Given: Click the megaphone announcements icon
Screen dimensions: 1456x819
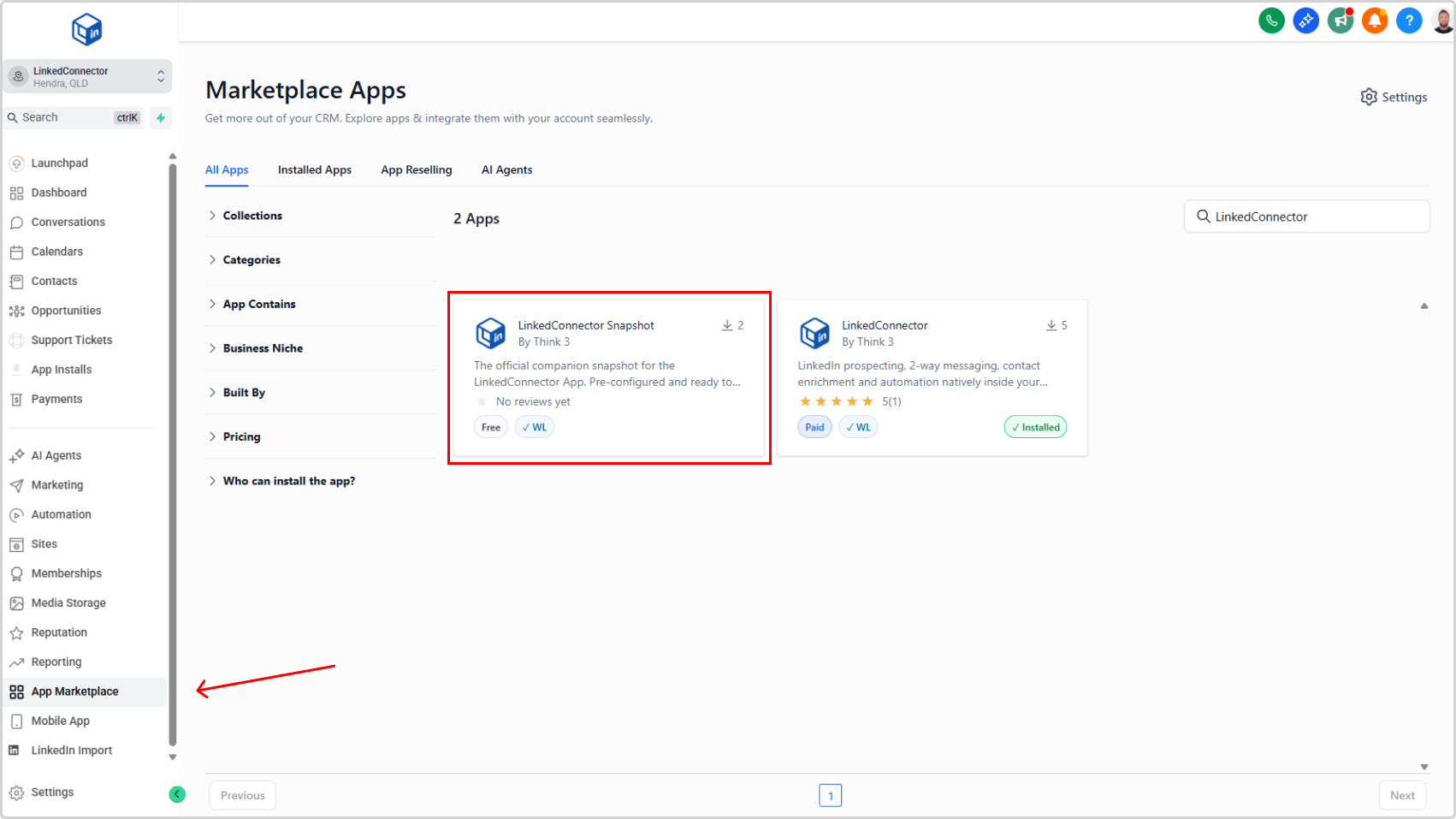Looking at the screenshot, I should pos(1340,21).
